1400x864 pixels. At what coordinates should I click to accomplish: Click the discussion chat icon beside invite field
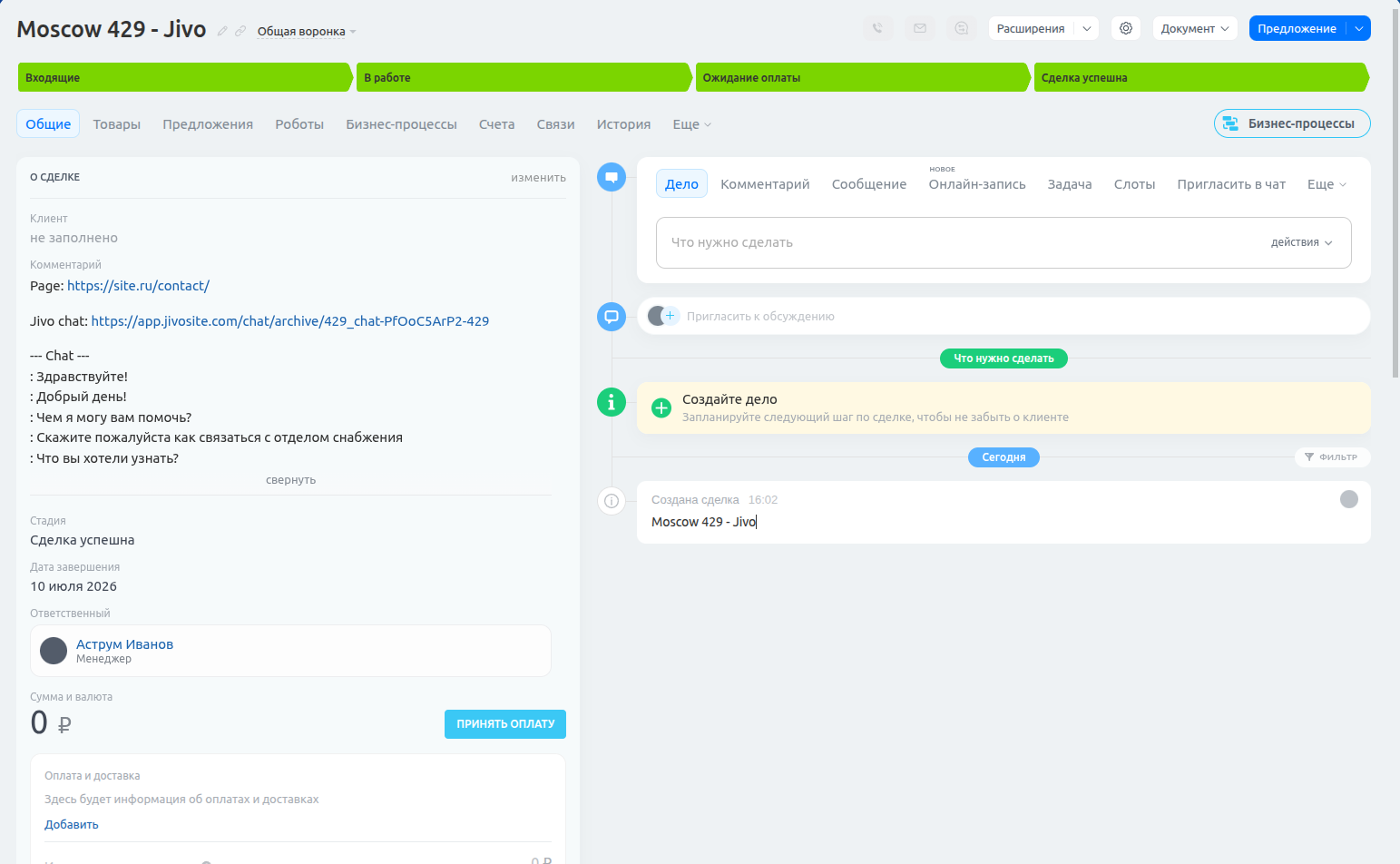point(612,317)
